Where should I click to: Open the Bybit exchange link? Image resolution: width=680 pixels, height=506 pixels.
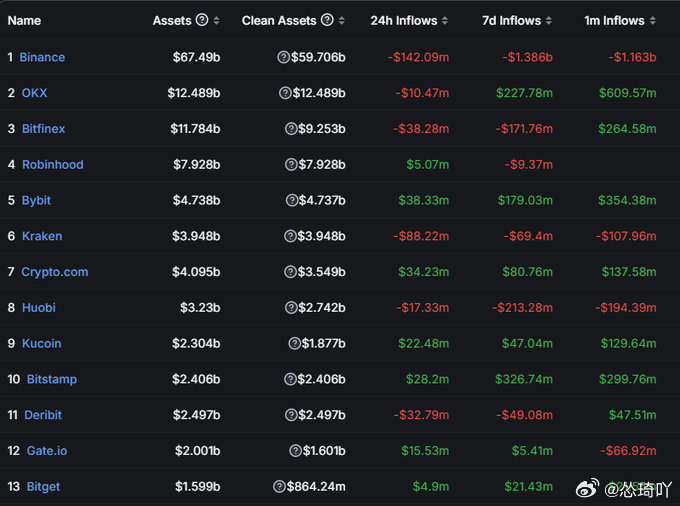click(36, 200)
